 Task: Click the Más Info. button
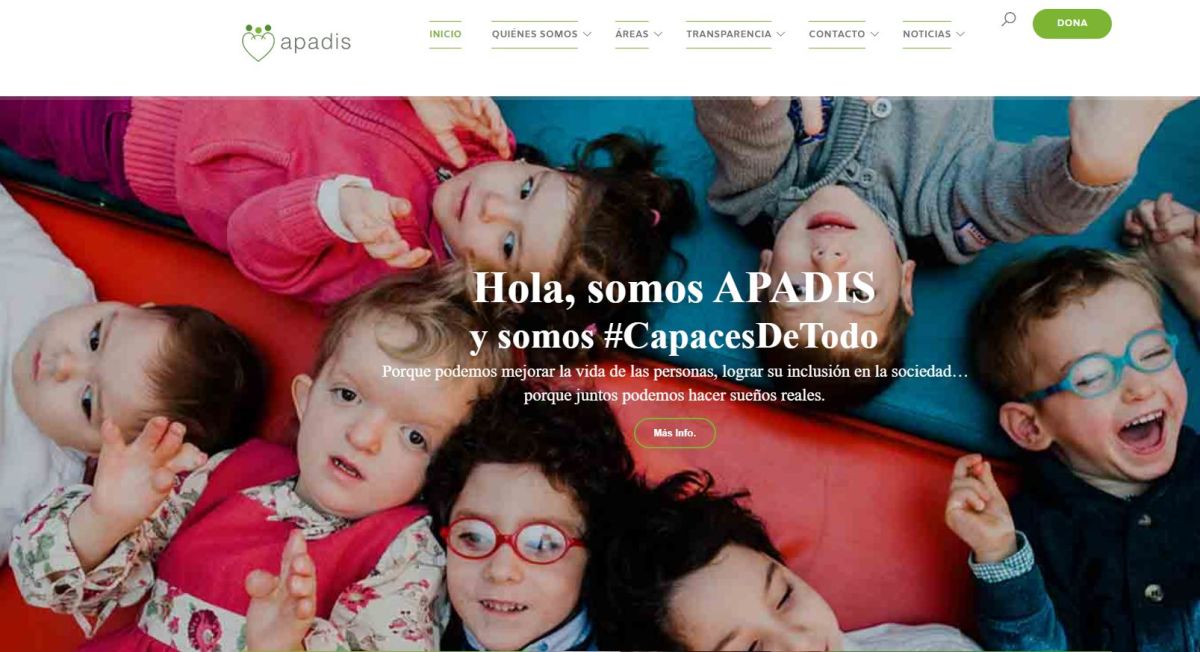click(x=675, y=433)
